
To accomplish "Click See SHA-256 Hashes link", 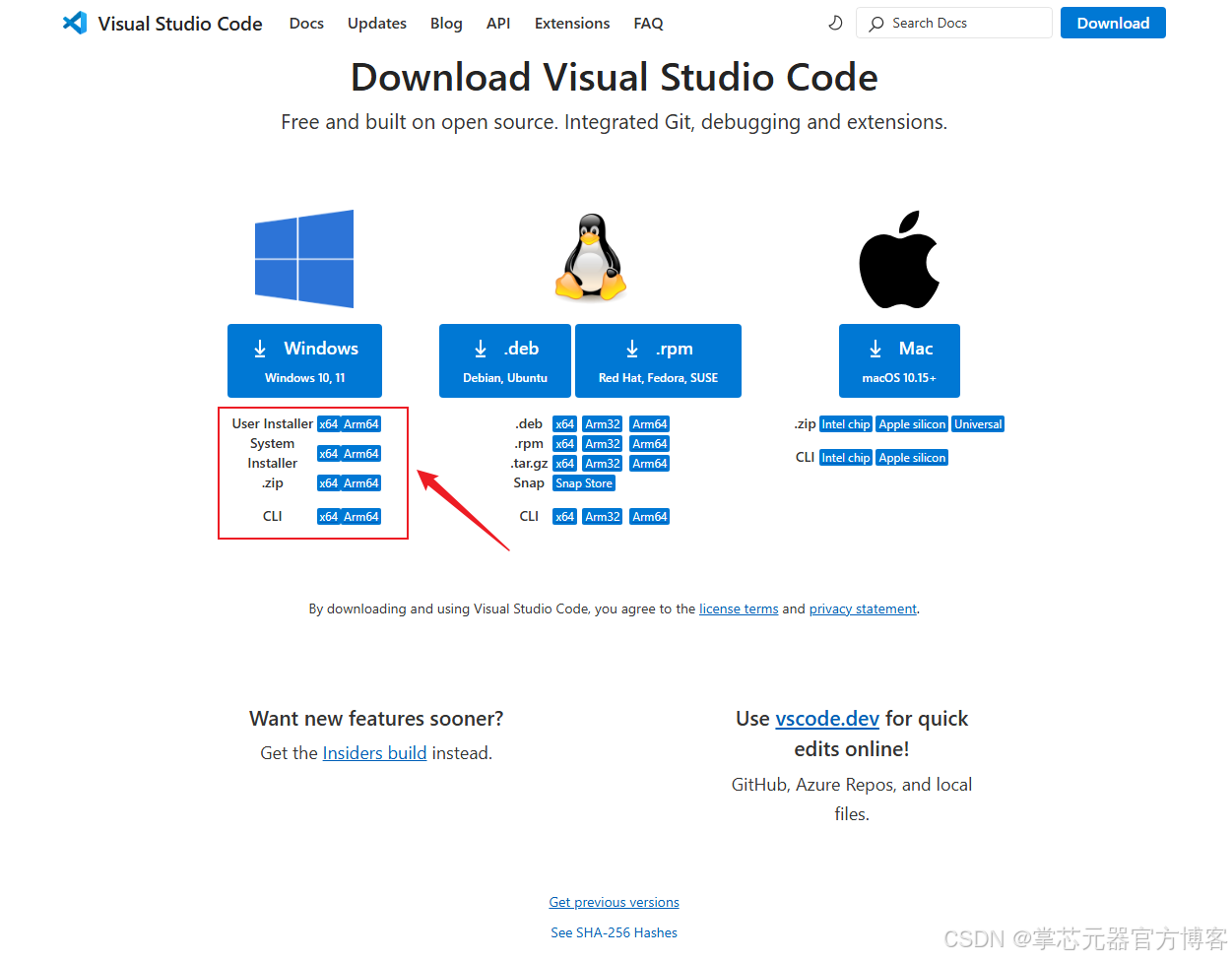I will (615, 932).
